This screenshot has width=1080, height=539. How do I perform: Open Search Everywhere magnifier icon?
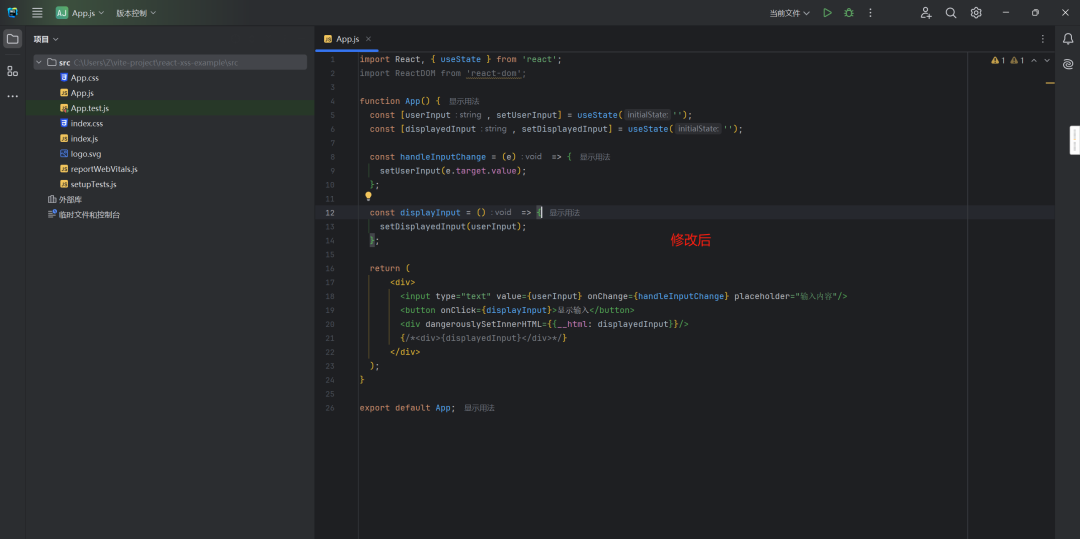[x=951, y=13]
